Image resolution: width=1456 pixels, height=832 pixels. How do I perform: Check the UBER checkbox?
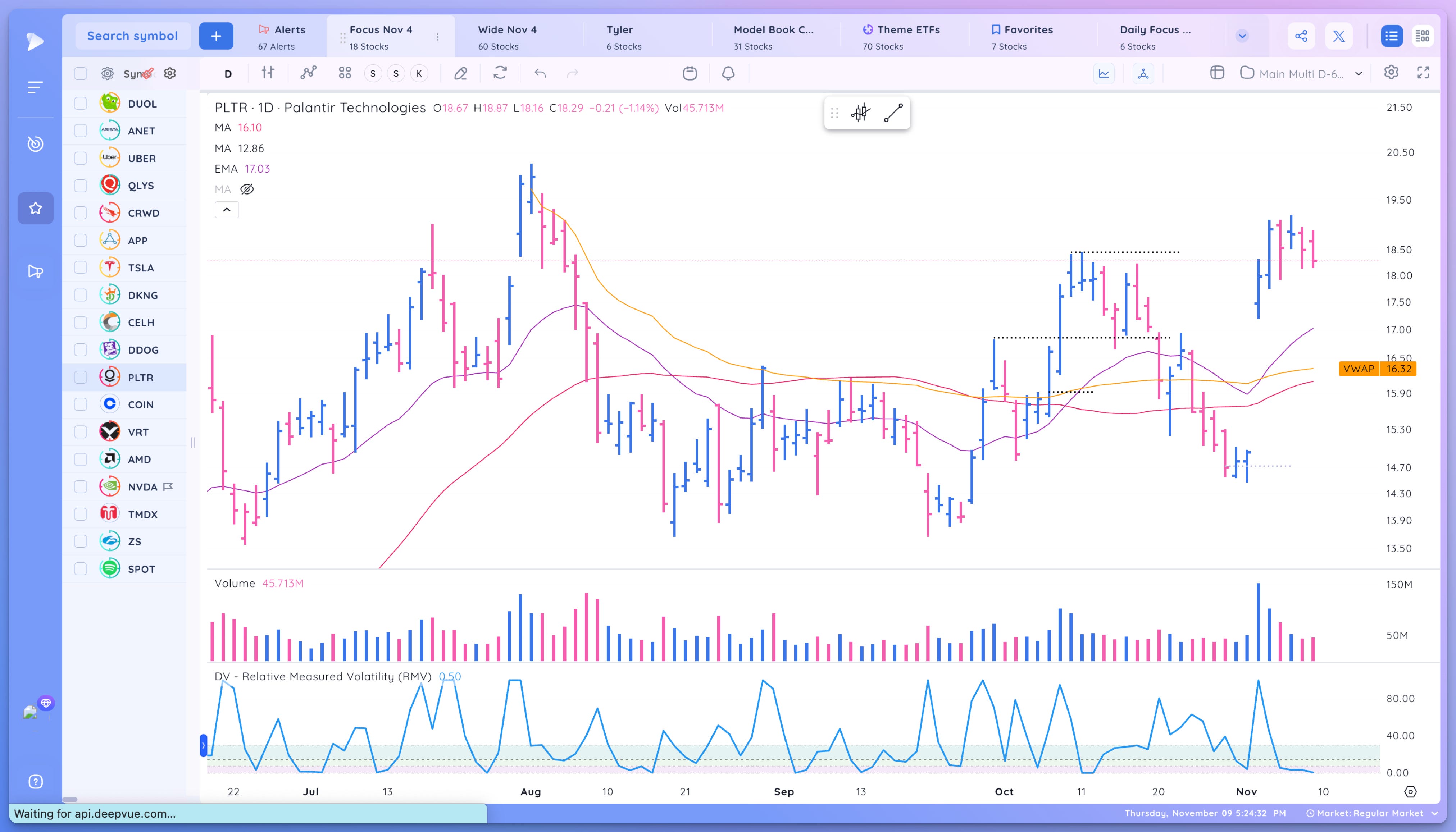[x=81, y=158]
